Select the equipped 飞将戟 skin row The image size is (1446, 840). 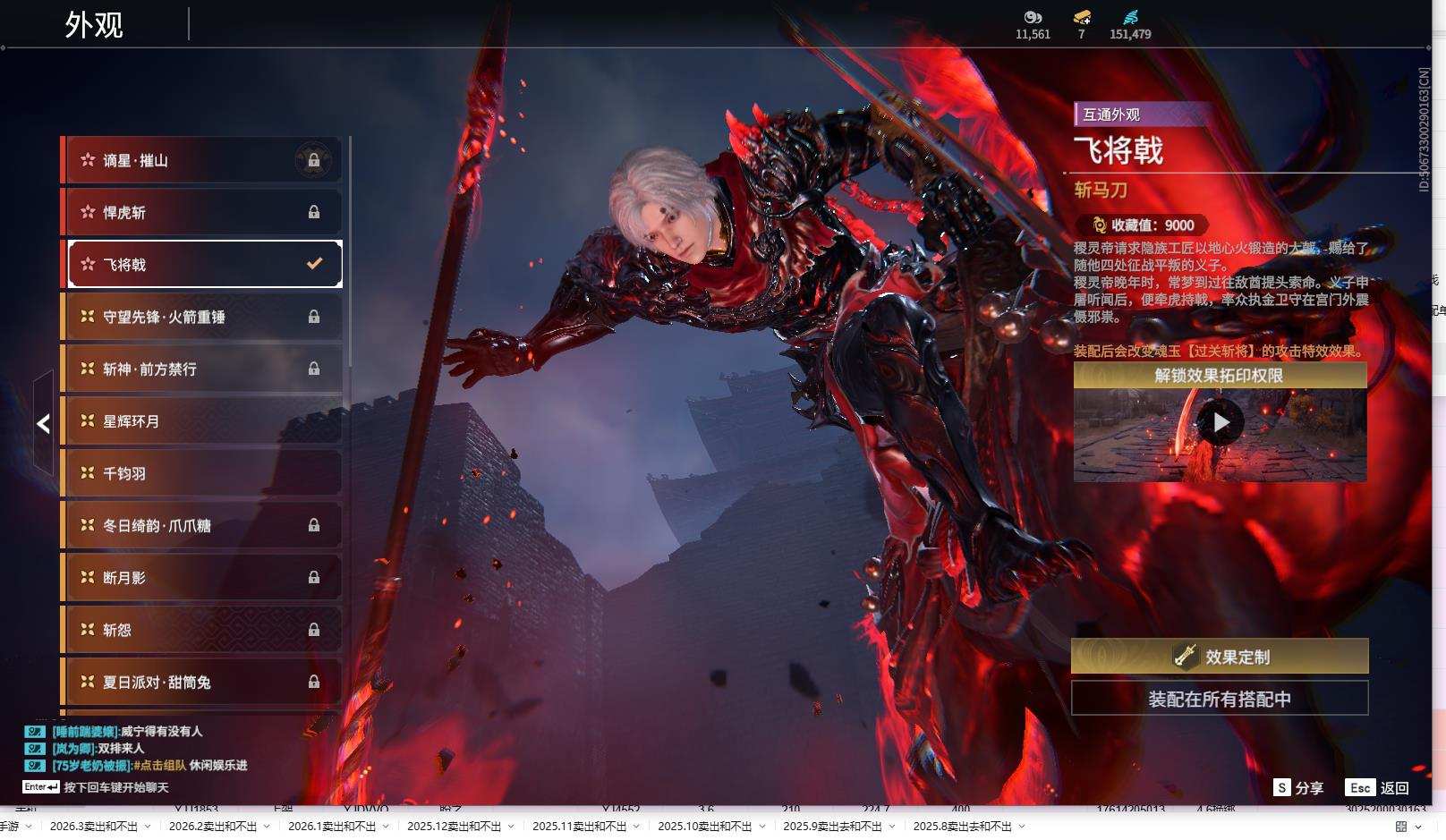point(205,264)
